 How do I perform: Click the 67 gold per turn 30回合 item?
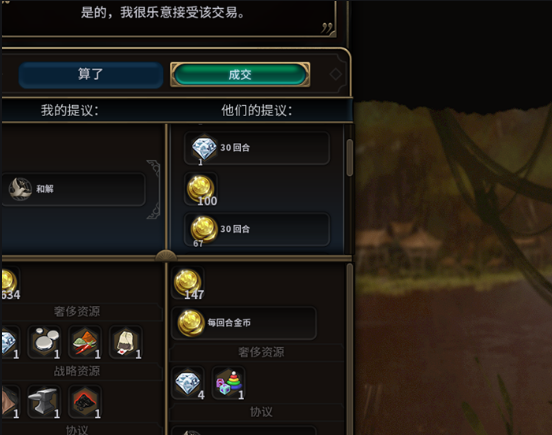257,229
